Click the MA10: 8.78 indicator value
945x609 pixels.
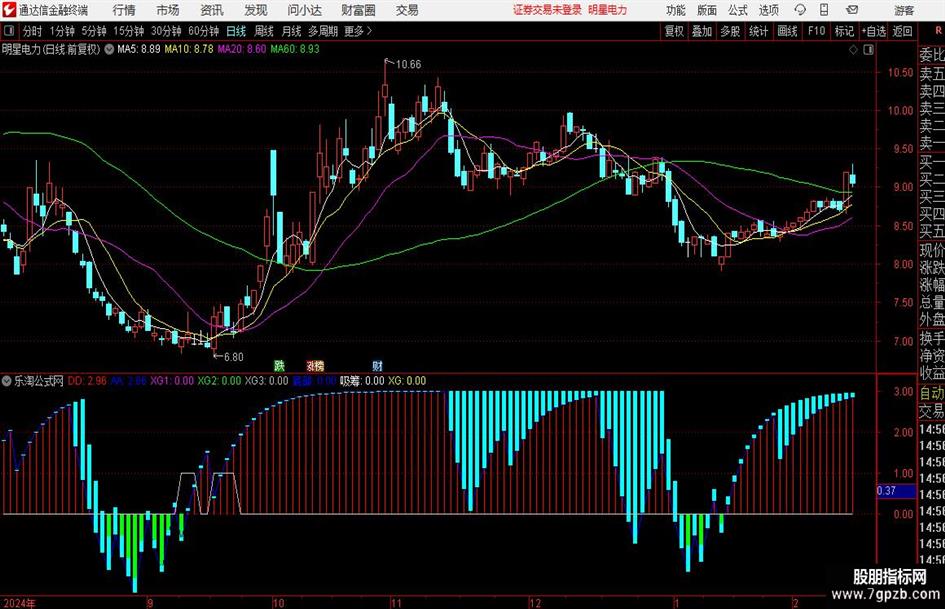189,49
